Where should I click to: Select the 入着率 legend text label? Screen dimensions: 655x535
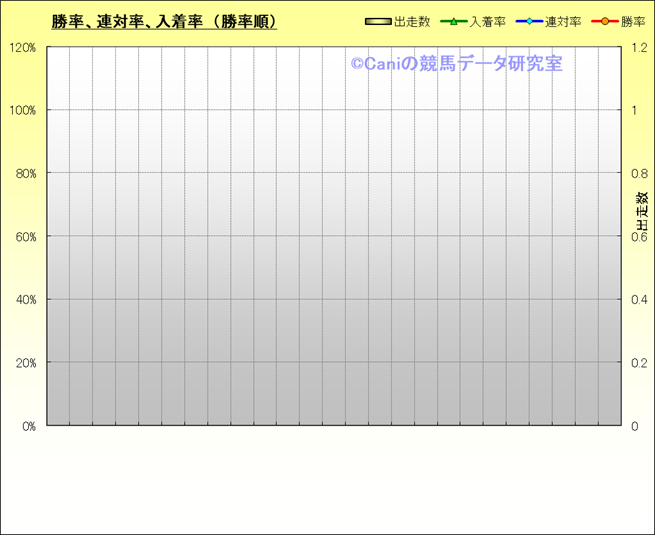487,21
